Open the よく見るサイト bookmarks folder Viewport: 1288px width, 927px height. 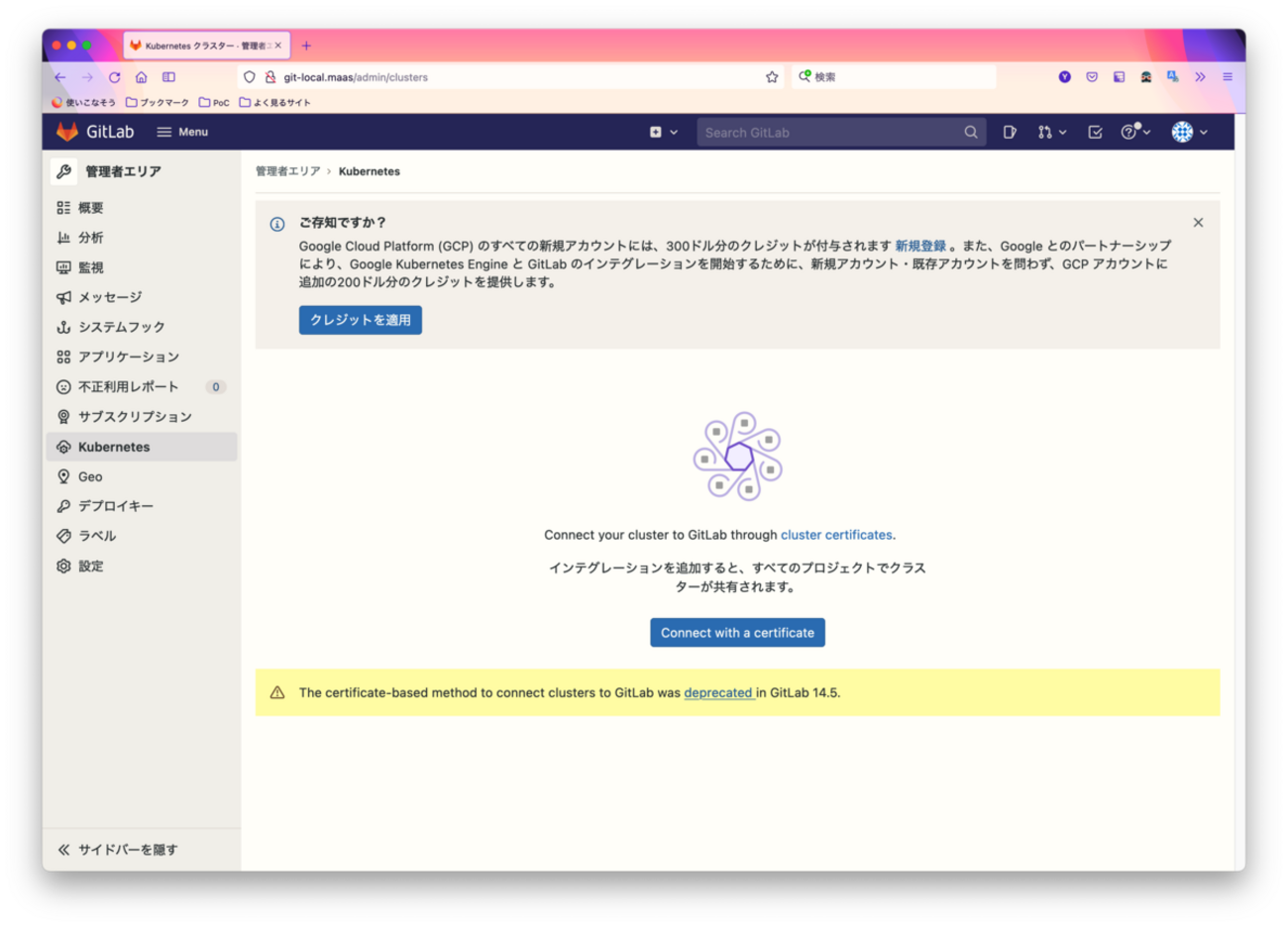pos(274,102)
